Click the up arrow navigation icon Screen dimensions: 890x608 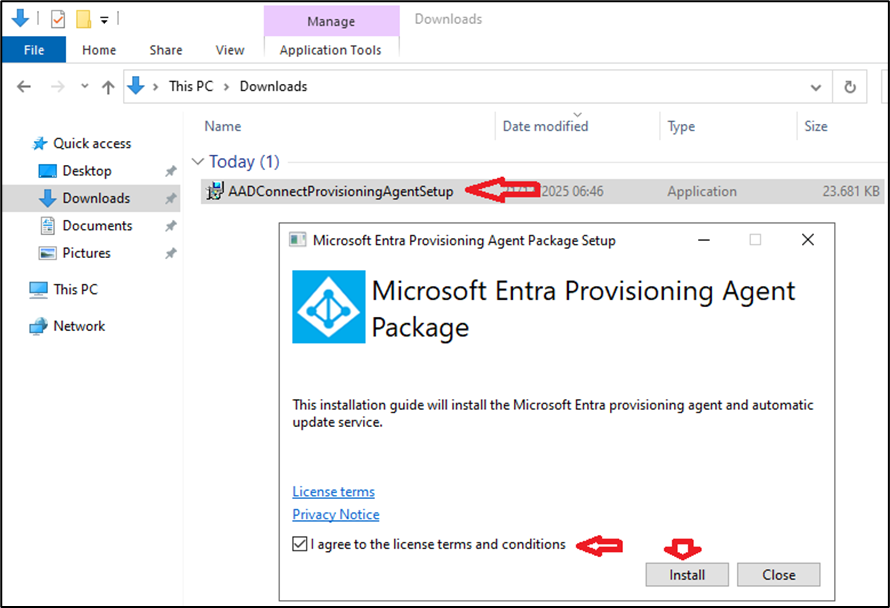(x=107, y=87)
